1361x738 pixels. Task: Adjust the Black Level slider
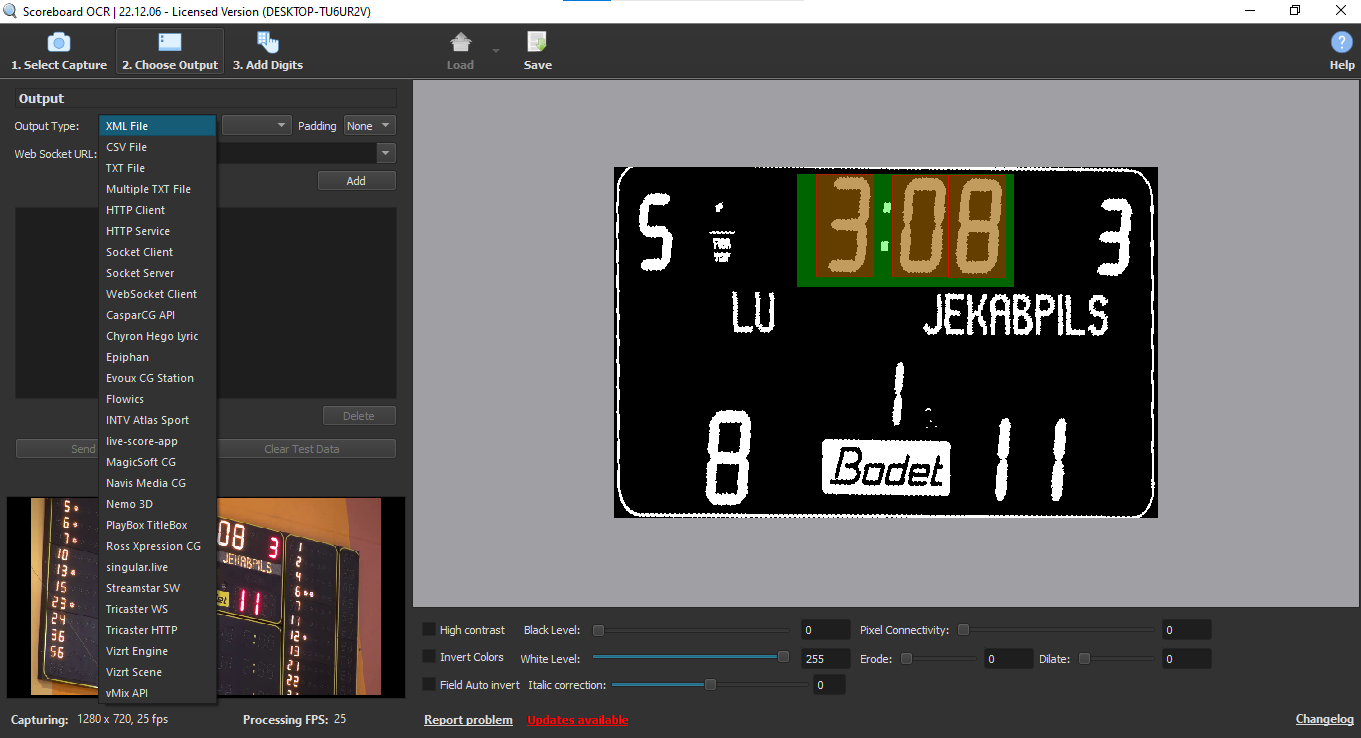(690, 630)
